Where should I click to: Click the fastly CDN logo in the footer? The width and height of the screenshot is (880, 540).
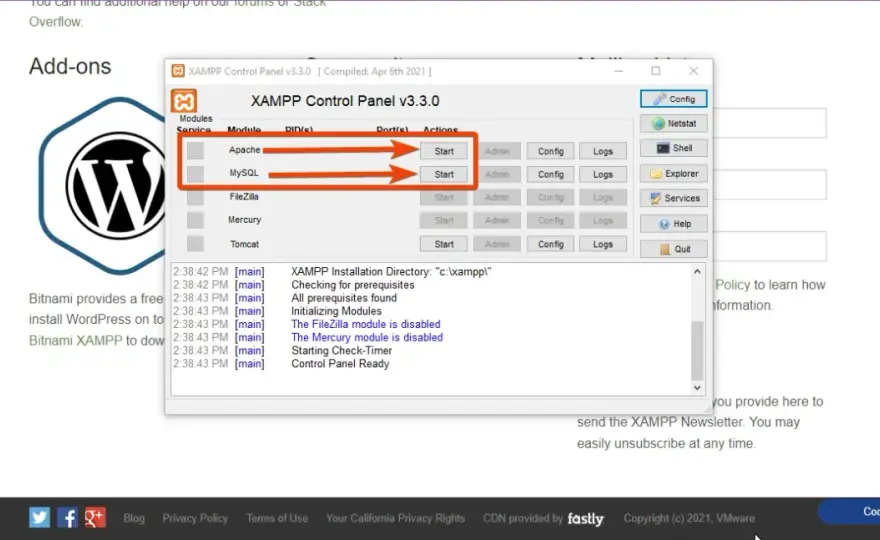585,519
